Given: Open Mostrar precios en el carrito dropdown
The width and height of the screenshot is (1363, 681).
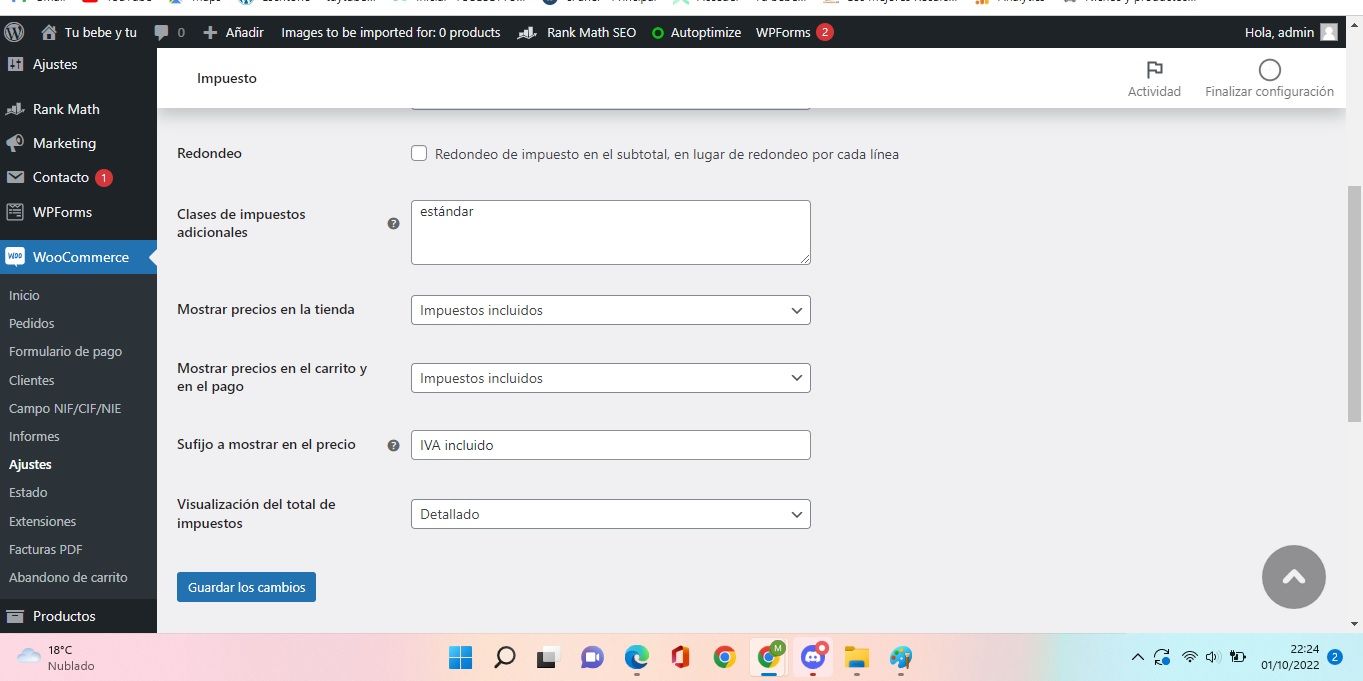Looking at the screenshot, I should pos(610,378).
